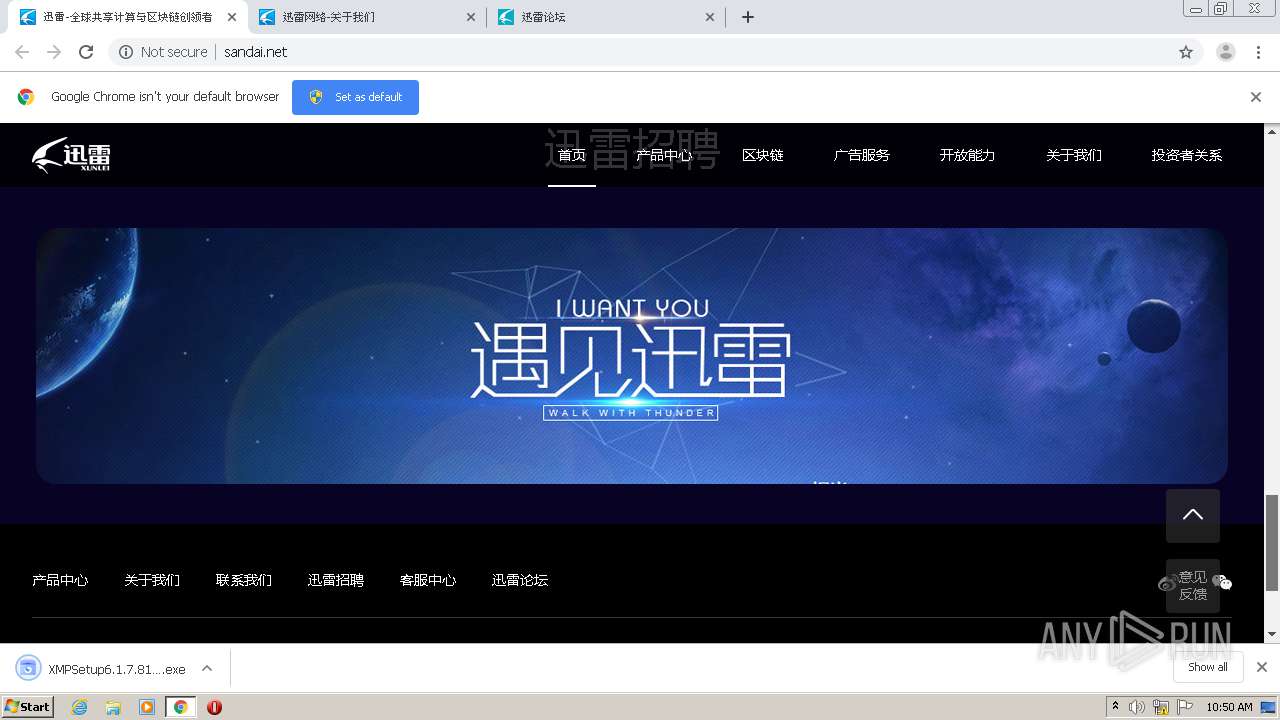Click the network tray icon

point(1161,707)
